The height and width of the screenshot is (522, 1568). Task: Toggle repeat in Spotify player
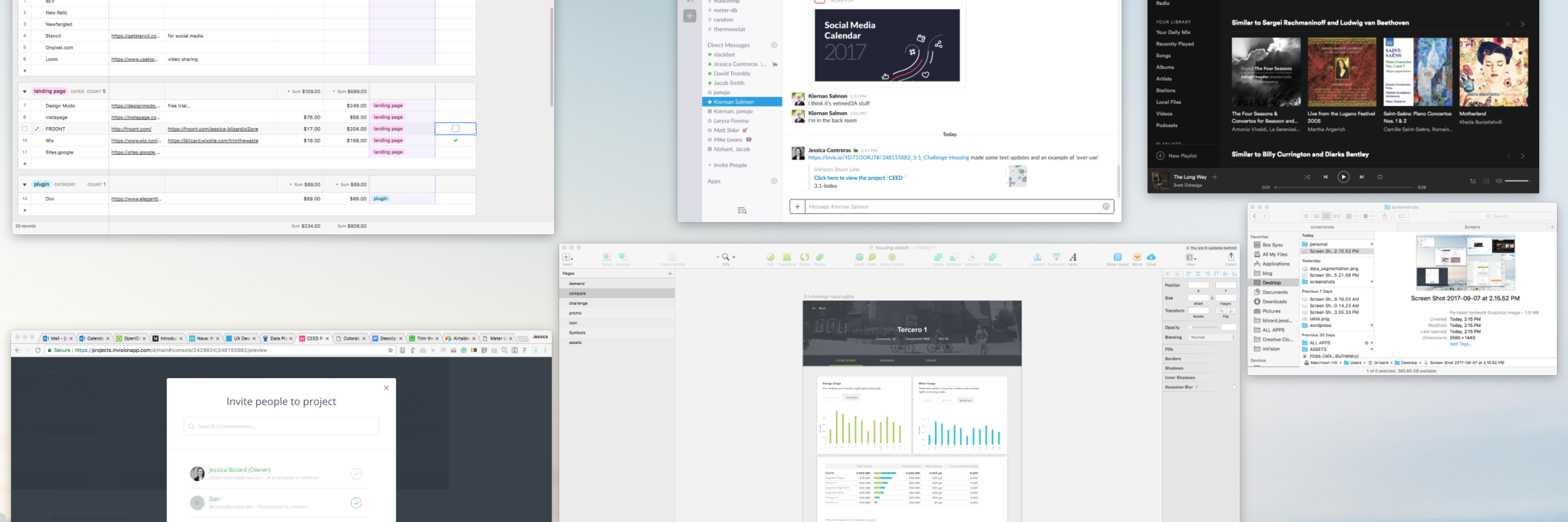1380,177
